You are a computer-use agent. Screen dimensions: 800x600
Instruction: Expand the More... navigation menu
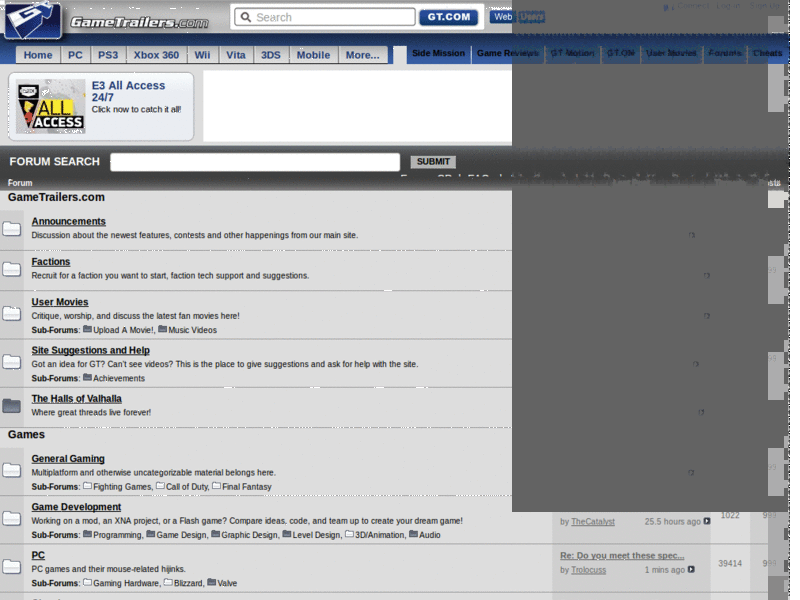[x=363, y=55]
